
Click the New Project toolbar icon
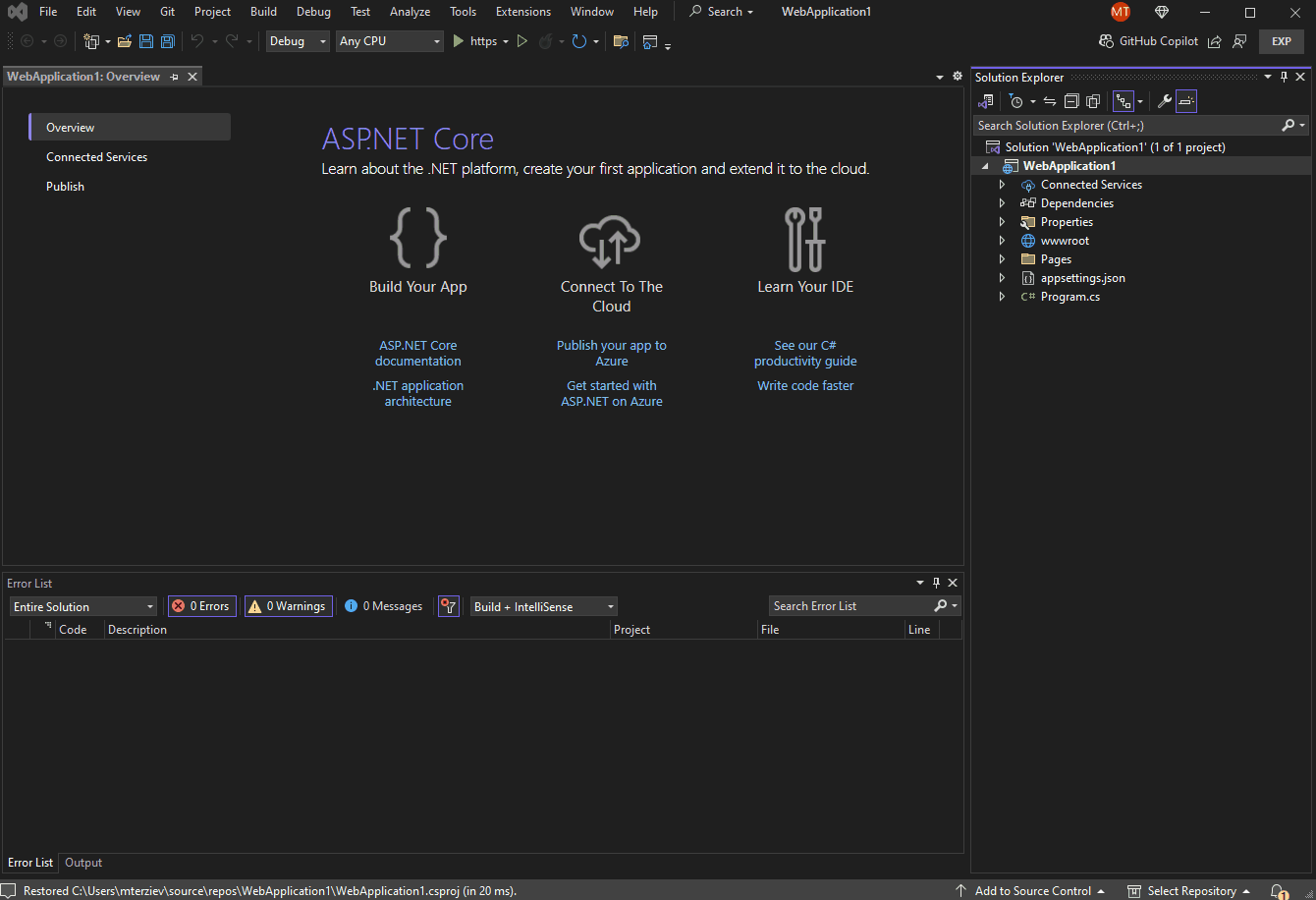[91, 41]
